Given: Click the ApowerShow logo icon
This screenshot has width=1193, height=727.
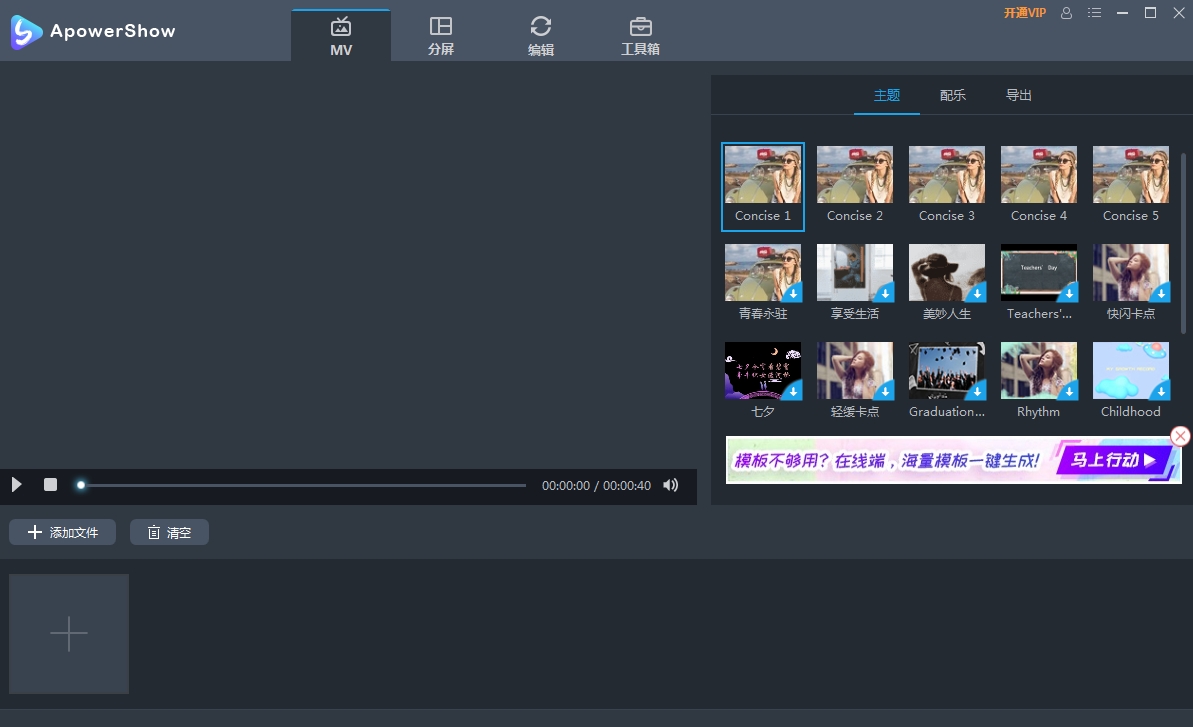Looking at the screenshot, I should [26, 31].
